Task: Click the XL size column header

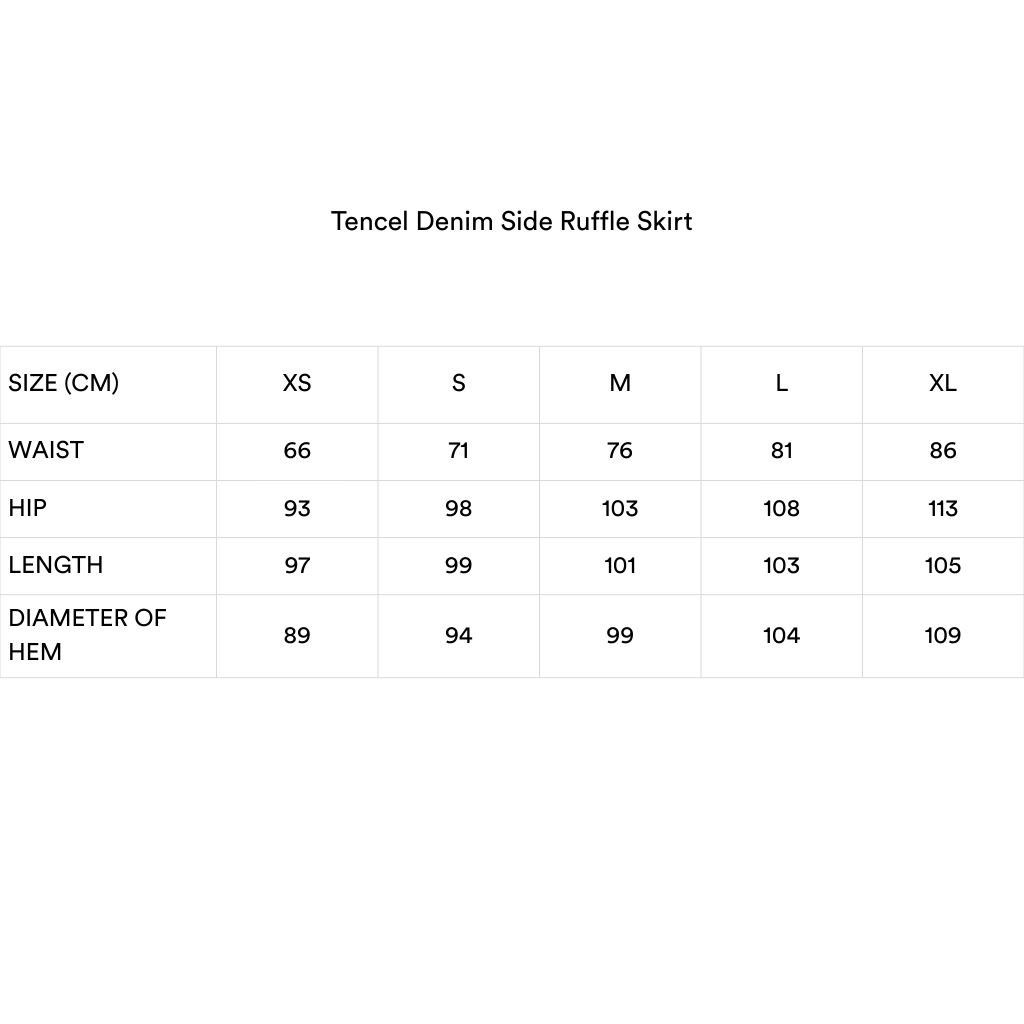Action: 942,383
